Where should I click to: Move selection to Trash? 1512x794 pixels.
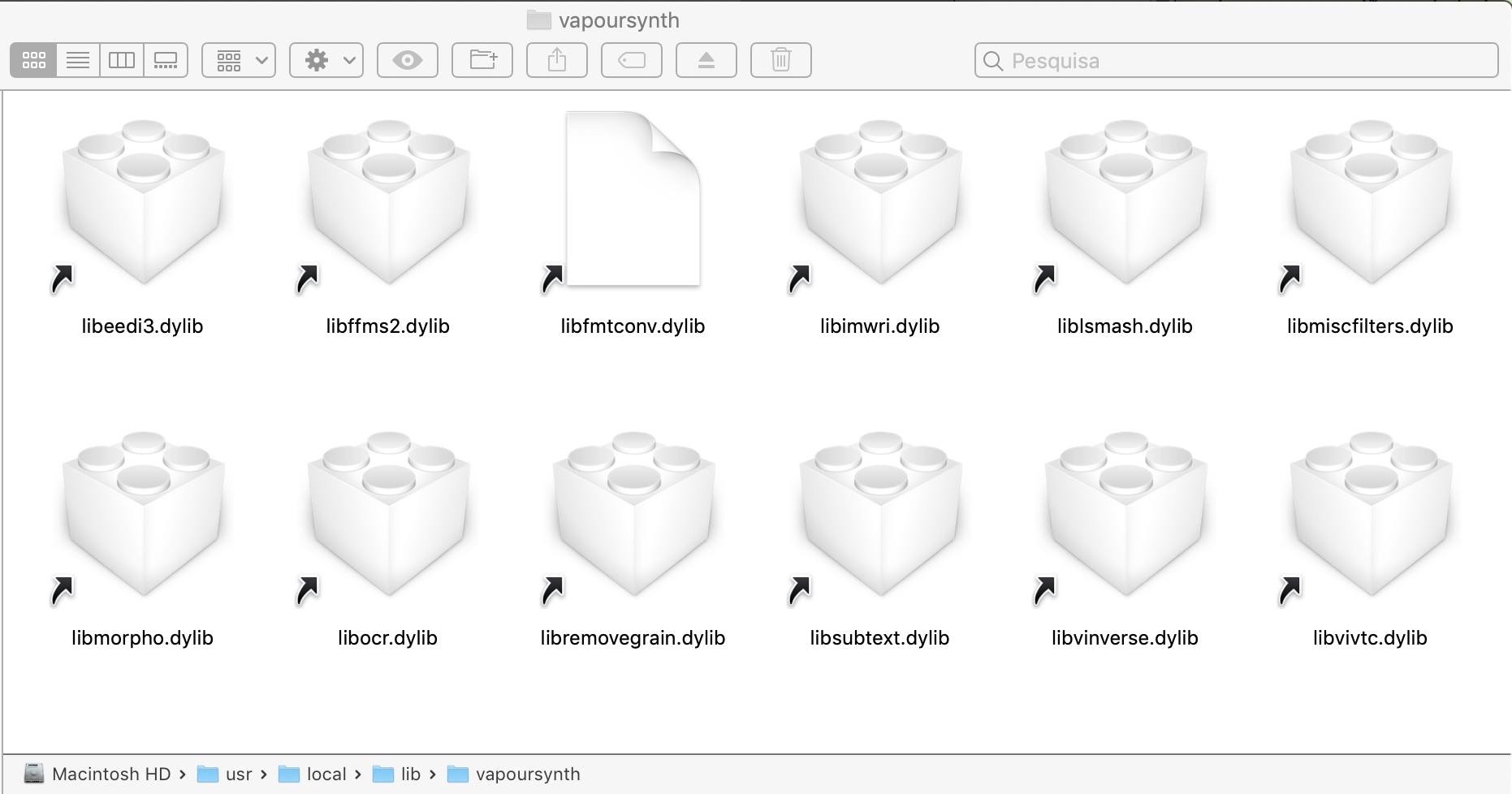coord(781,60)
